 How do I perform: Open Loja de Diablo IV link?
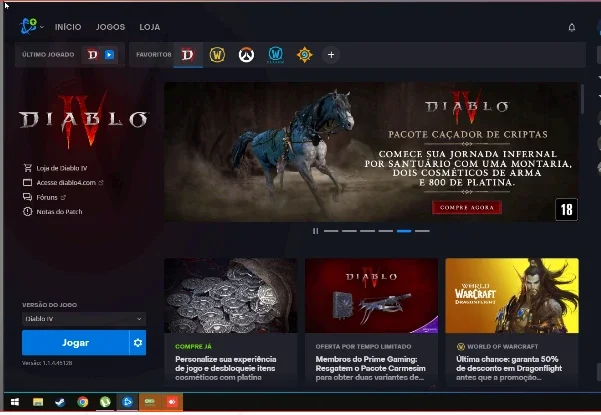coord(62,168)
